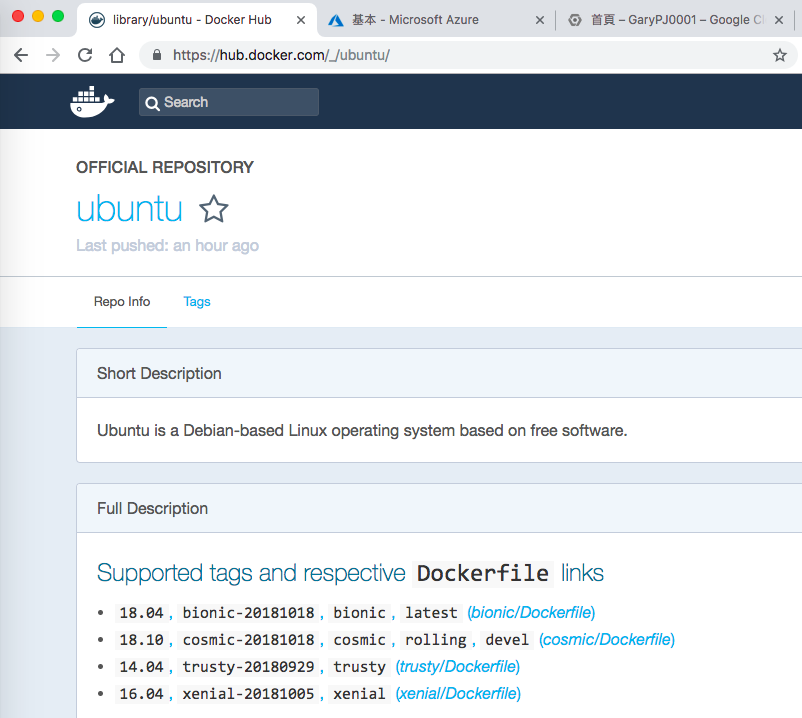
Task: Open the ubuntu repository title link
Action: [129, 209]
